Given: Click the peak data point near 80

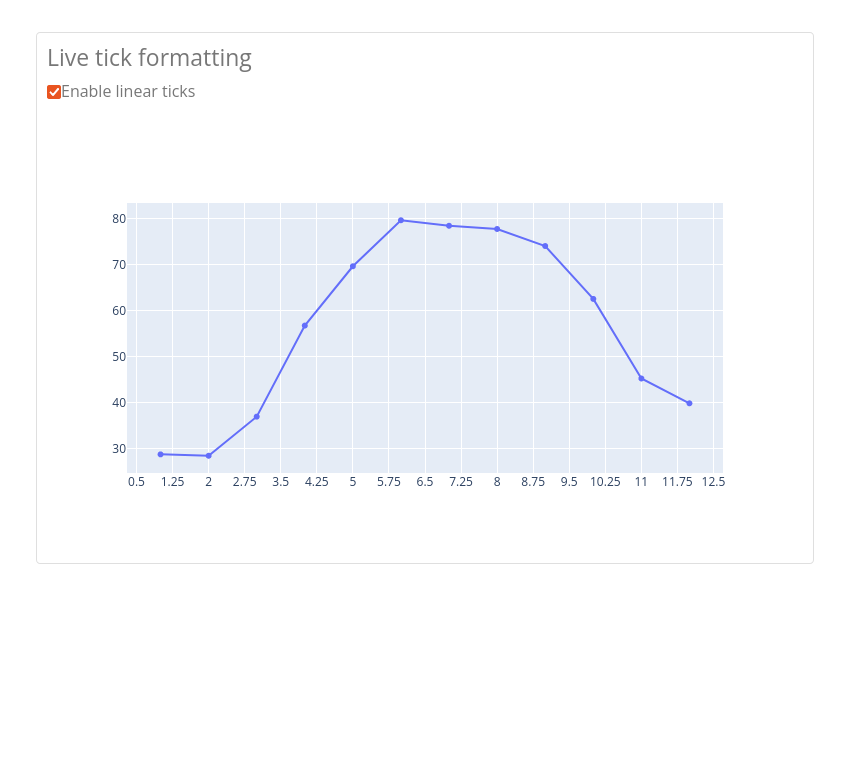Looking at the screenshot, I should coord(401,220).
